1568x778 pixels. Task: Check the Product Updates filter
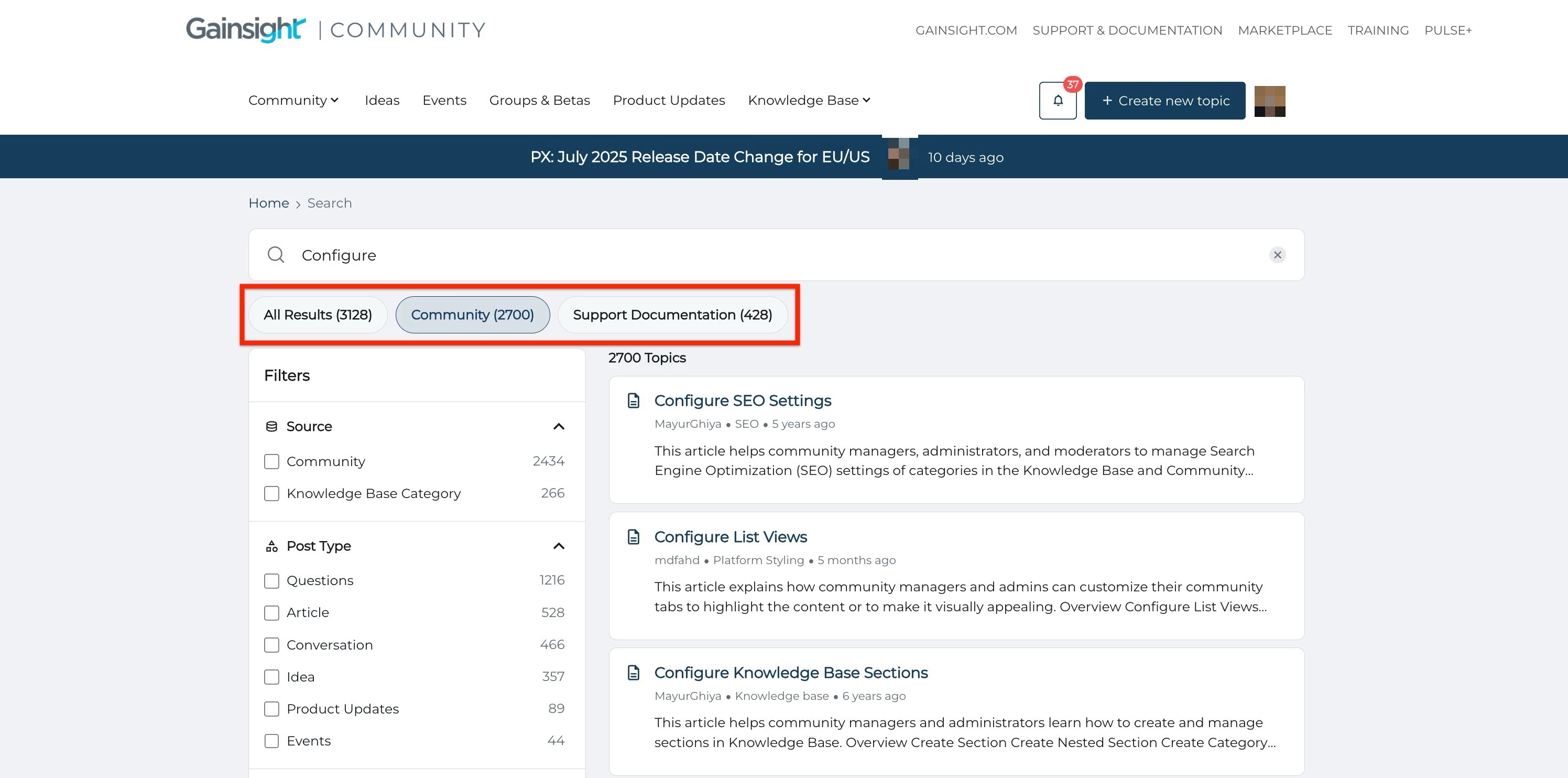(x=271, y=709)
